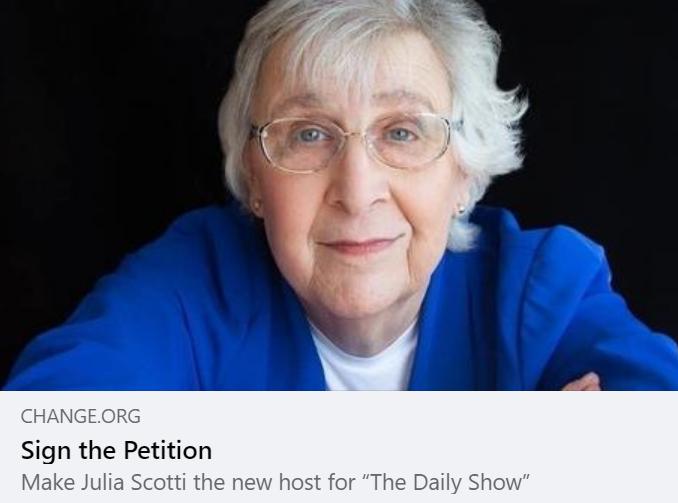The width and height of the screenshot is (678, 503).
Task: Click the empty gray area right of headline
Action: (x=445, y=450)
